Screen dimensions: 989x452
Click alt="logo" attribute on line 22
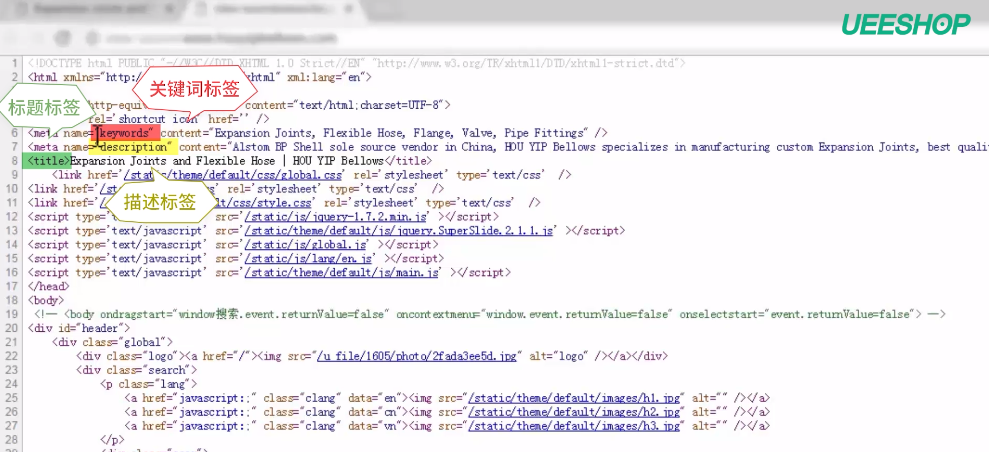coord(558,356)
